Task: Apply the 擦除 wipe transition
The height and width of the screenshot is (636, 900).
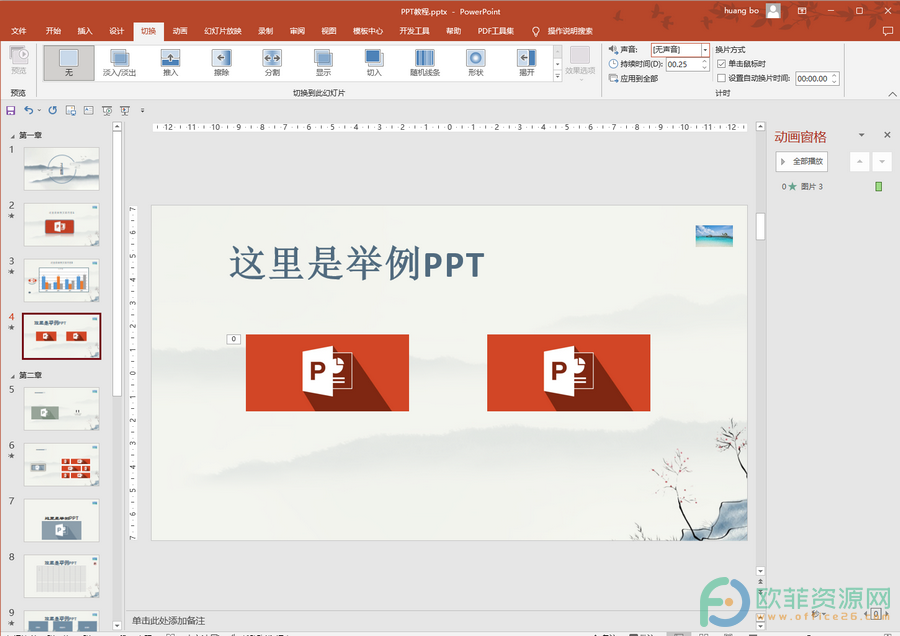Action: click(222, 63)
